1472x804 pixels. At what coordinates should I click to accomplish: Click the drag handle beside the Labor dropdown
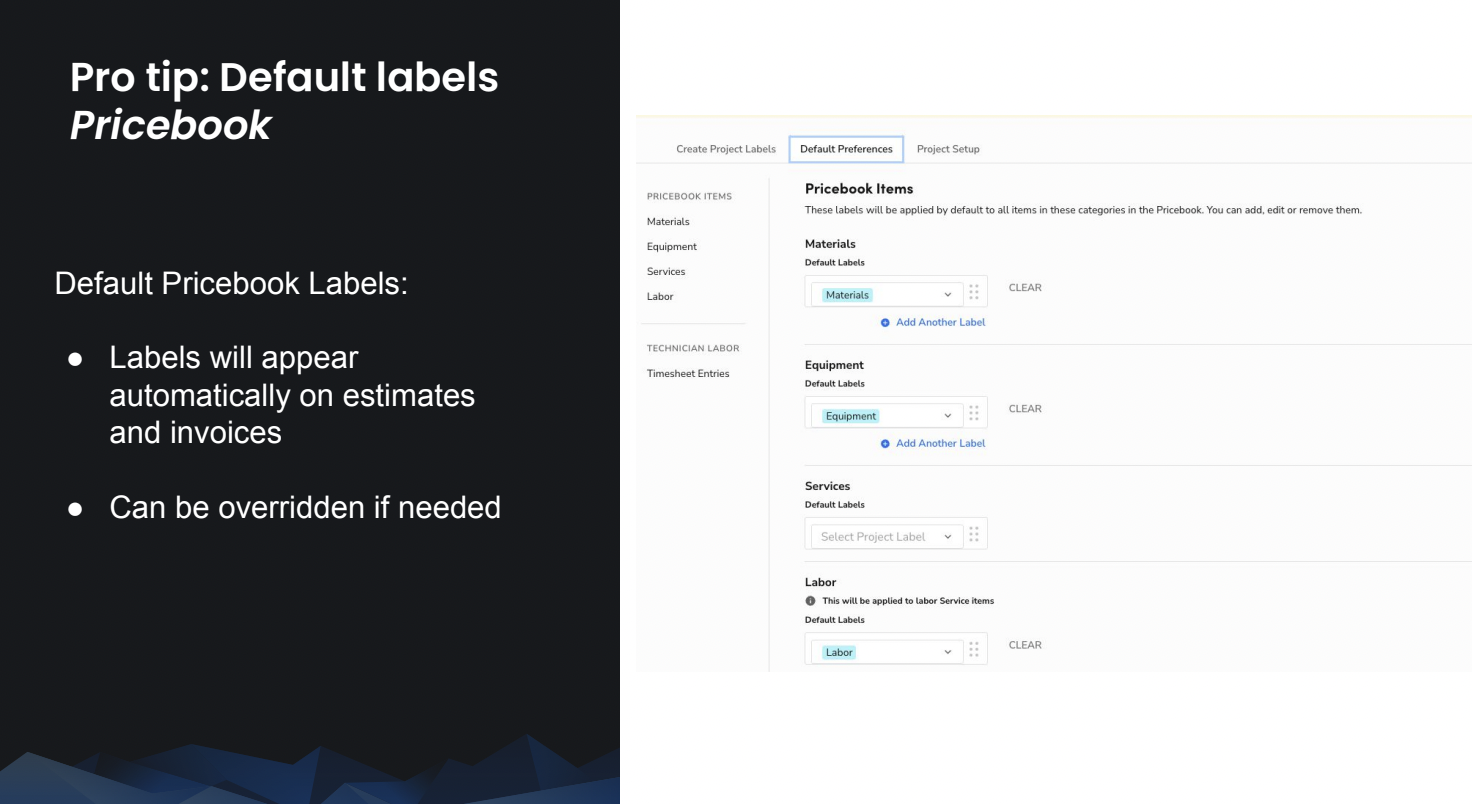[x=974, y=648]
